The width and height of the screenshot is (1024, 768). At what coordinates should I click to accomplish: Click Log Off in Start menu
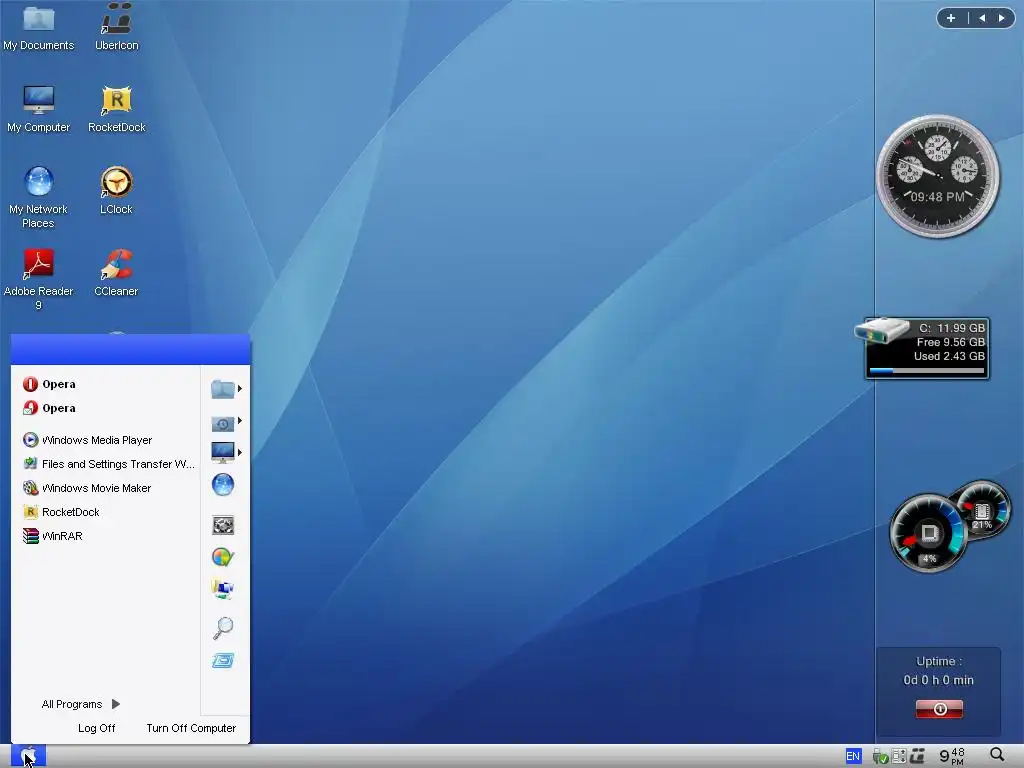coord(97,728)
